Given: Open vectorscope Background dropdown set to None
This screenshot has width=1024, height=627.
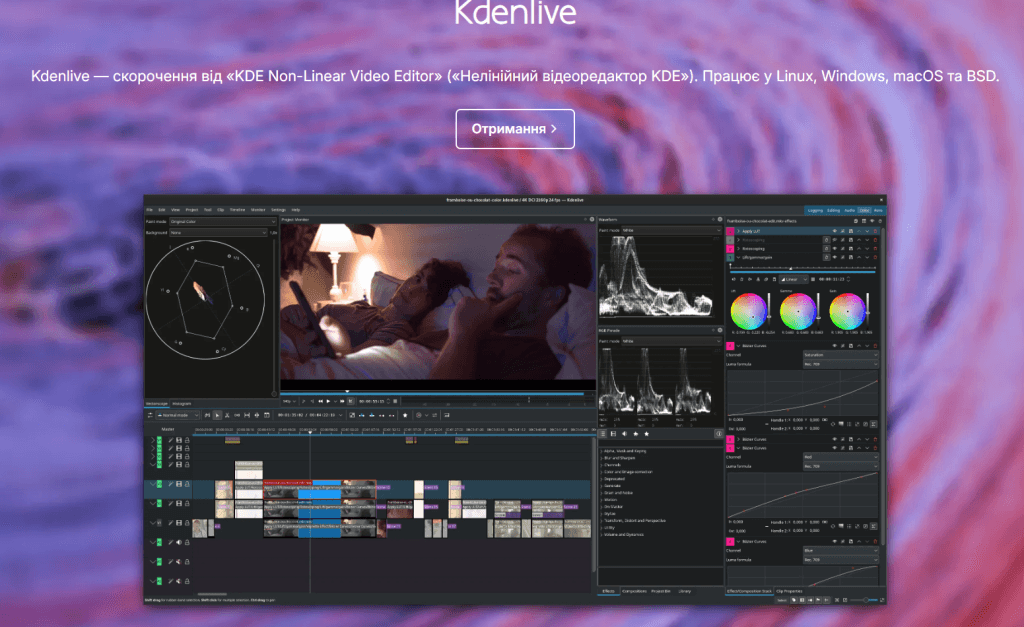Looking at the screenshot, I should (x=218, y=233).
